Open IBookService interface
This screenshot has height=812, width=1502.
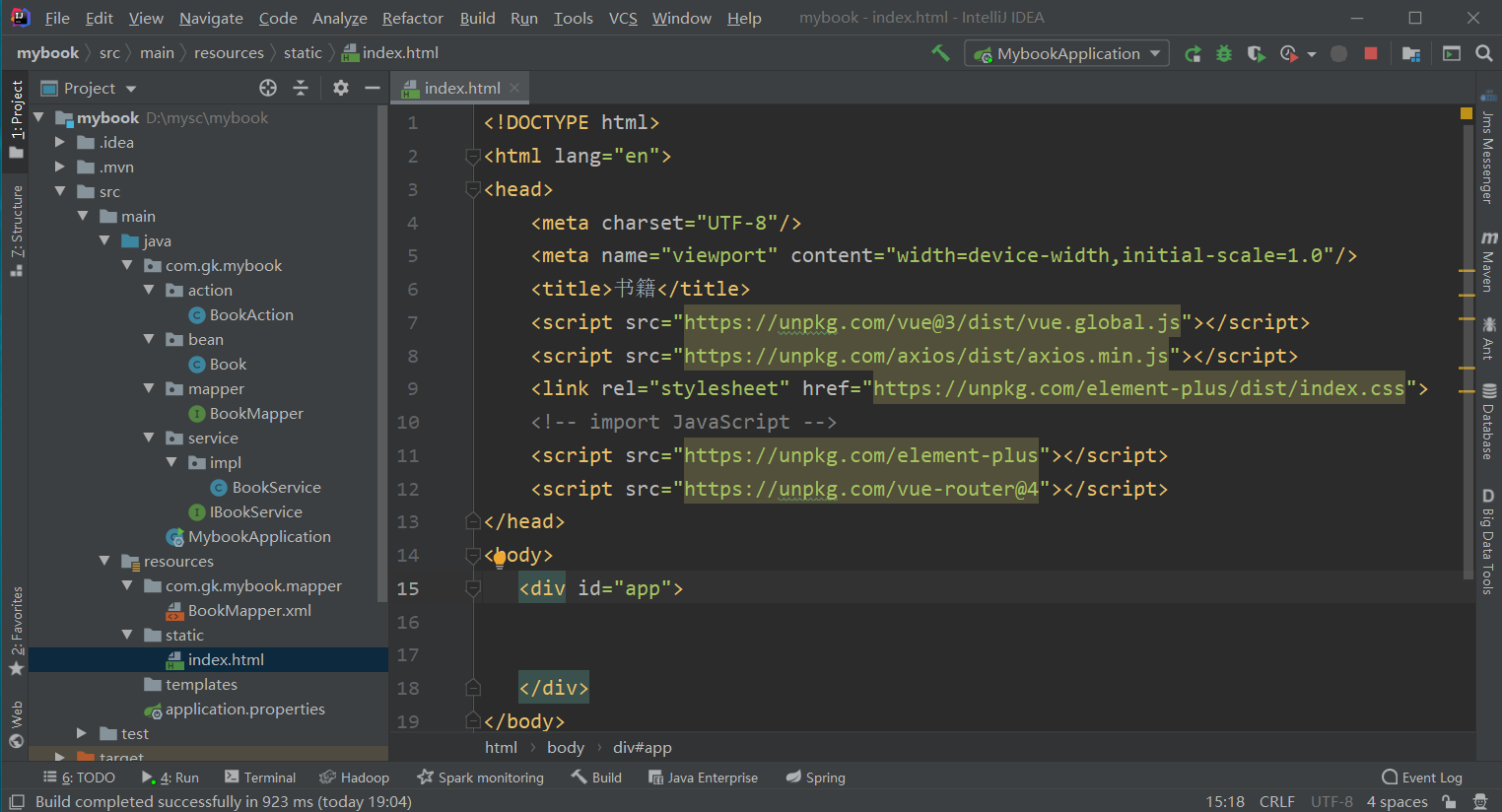tap(255, 511)
